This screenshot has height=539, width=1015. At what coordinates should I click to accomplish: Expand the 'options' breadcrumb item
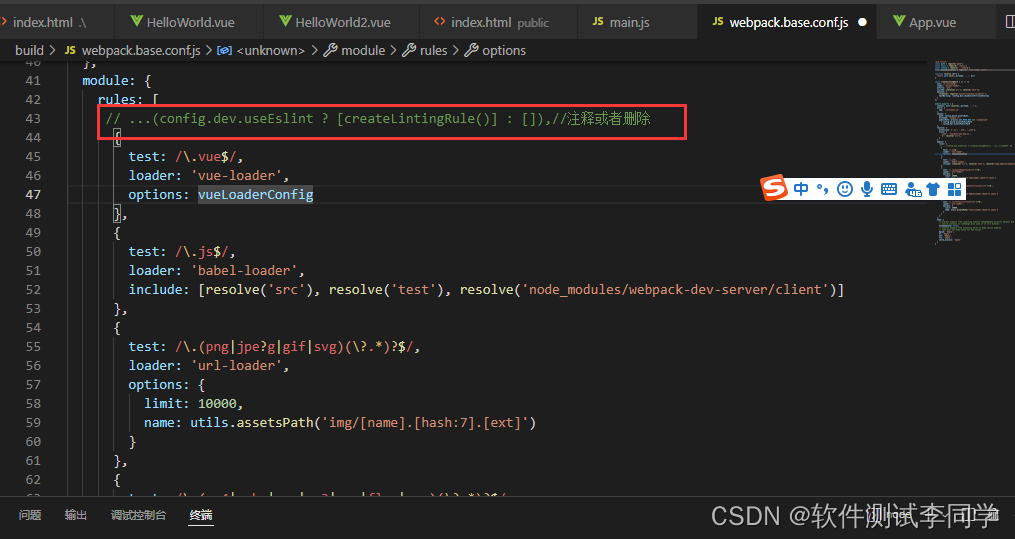coord(503,50)
